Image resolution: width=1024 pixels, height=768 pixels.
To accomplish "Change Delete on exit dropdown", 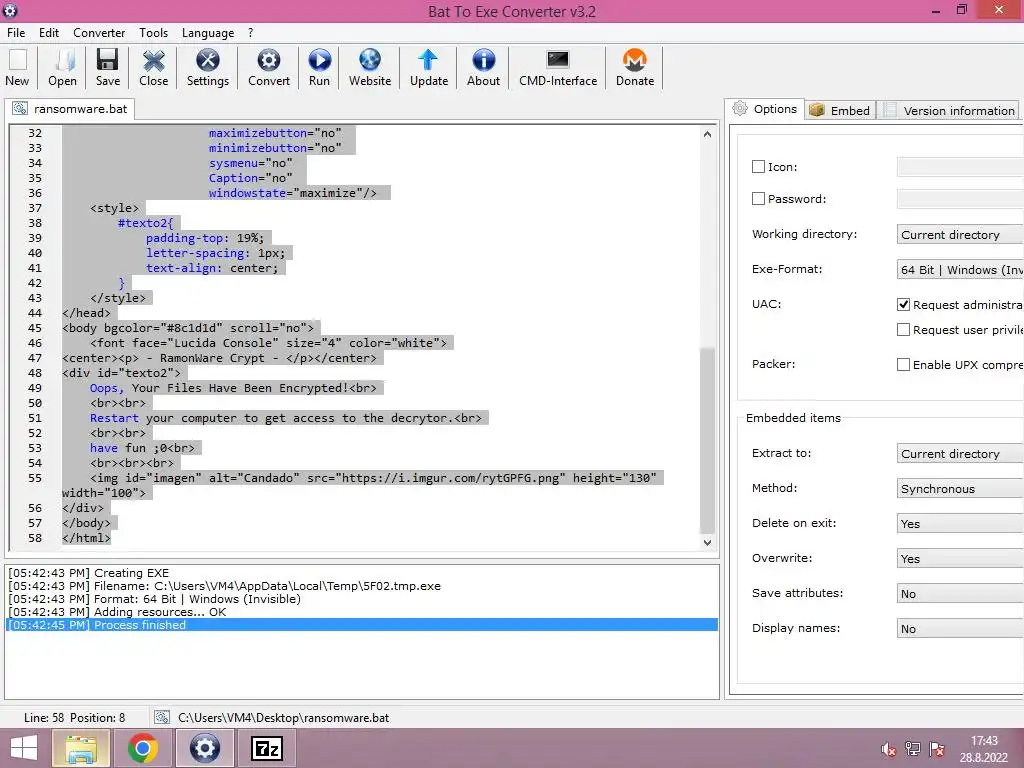I will (x=960, y=523).
